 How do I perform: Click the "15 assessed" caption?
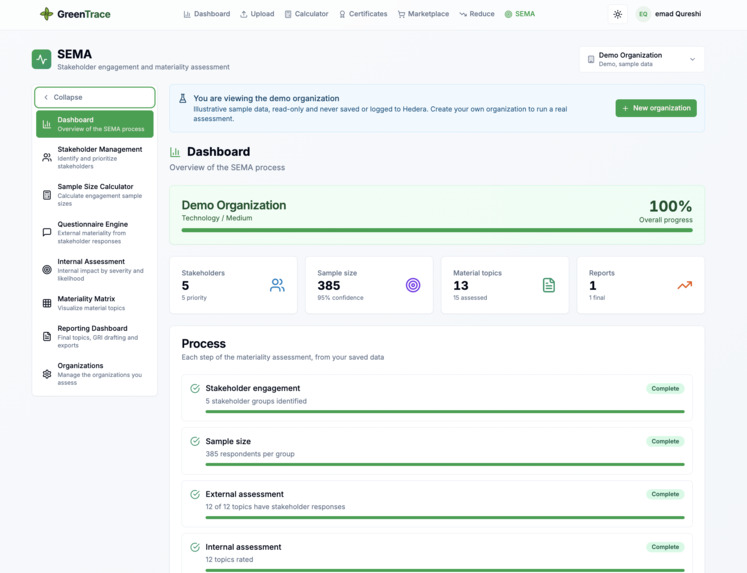pos(470,298)
